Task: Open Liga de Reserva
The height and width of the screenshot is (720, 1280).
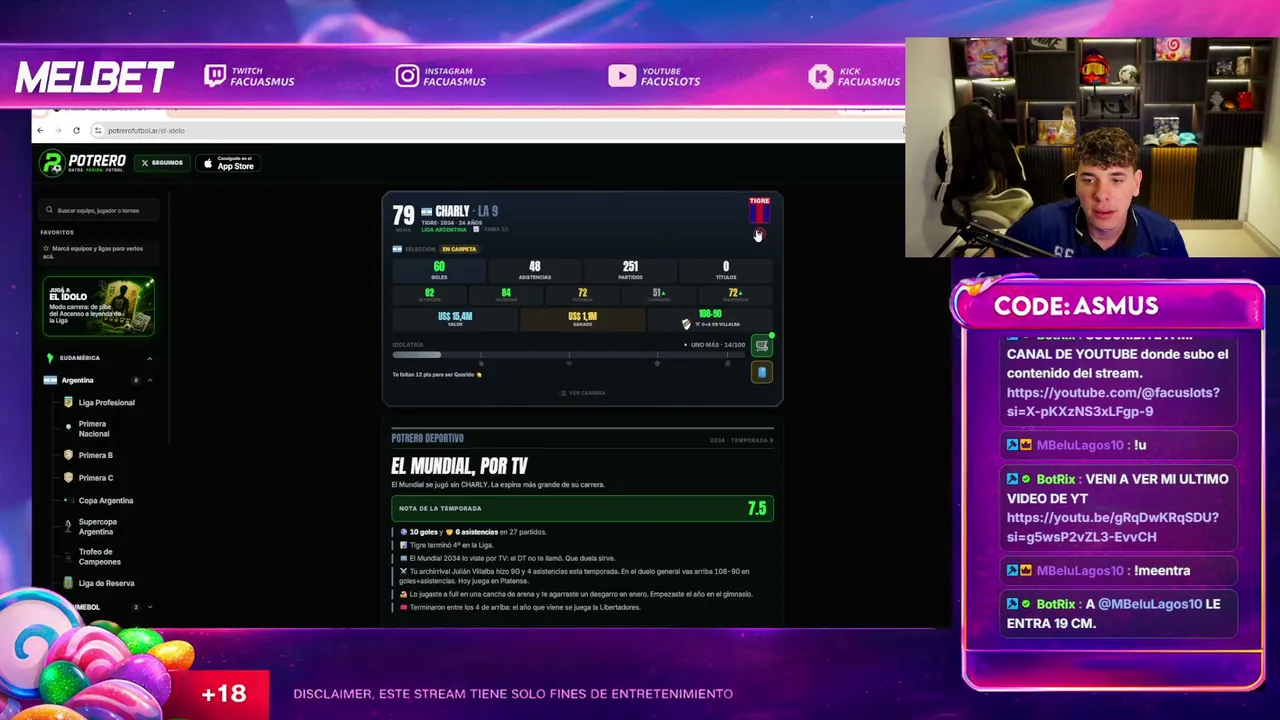Action: tap(106, 583)
